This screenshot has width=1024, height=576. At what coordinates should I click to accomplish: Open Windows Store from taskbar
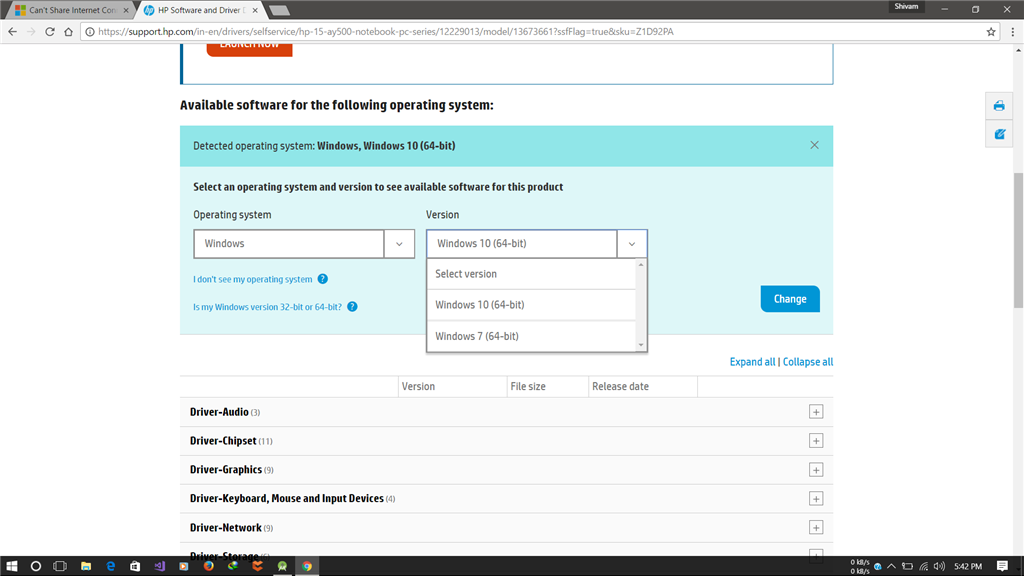coord(135,566)
